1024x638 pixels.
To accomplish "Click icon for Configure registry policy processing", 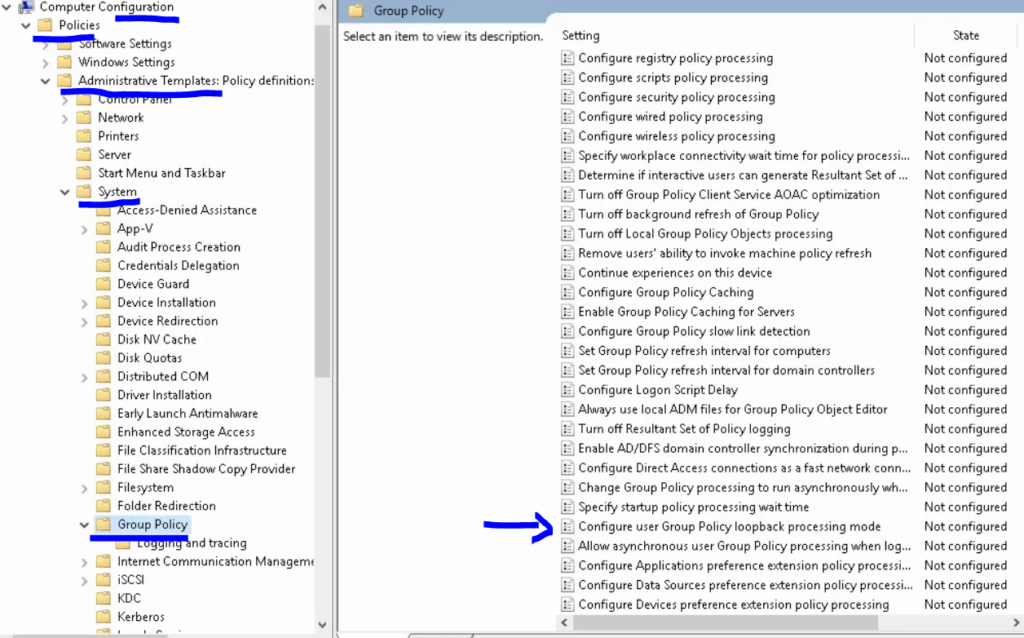I will click(x=568, y=58).
